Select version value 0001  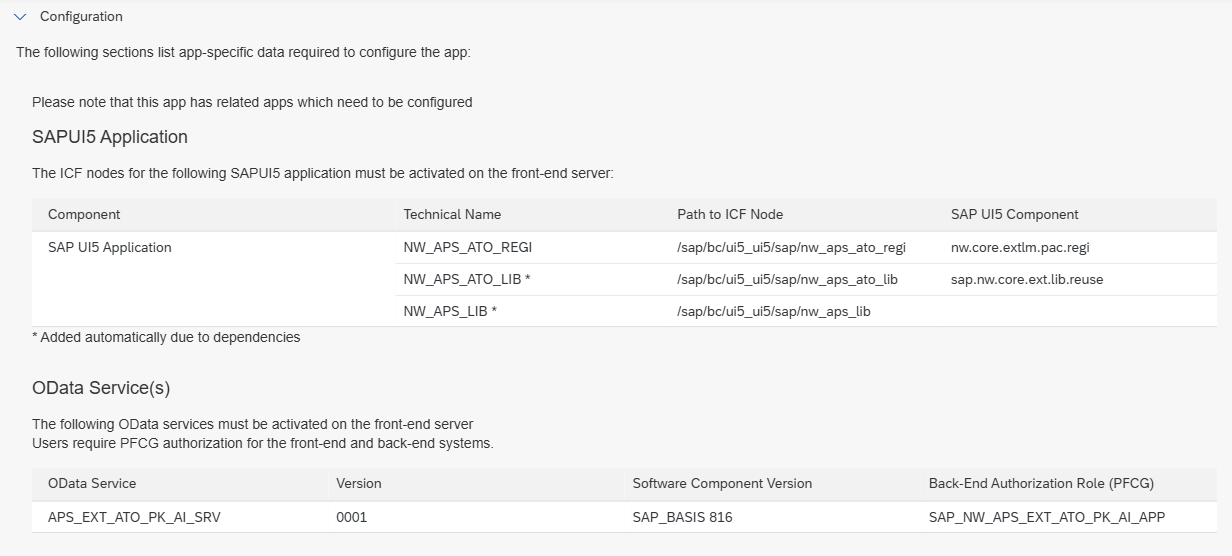[352, 517]
